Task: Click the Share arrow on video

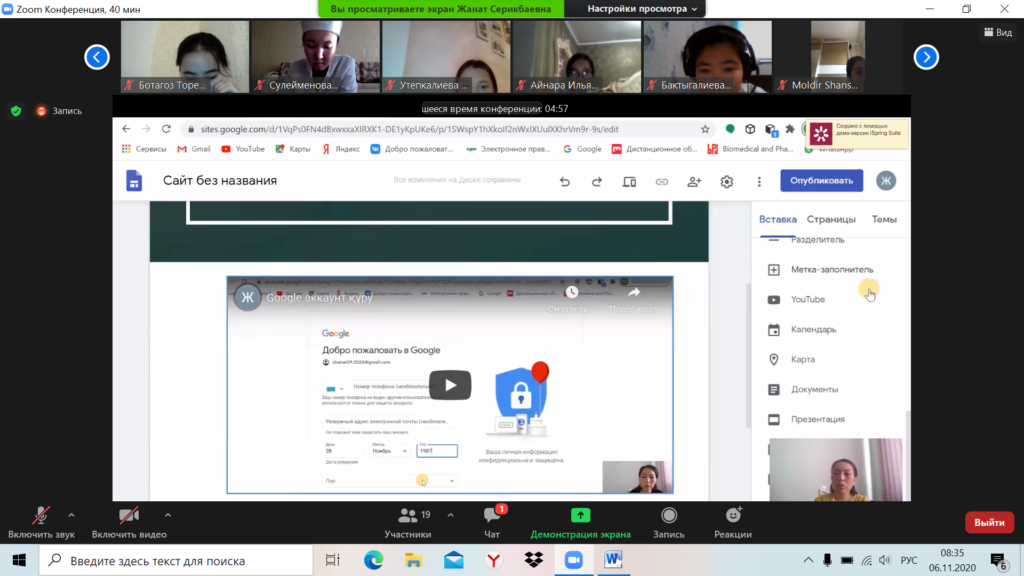Action: (x=634, y=293)
